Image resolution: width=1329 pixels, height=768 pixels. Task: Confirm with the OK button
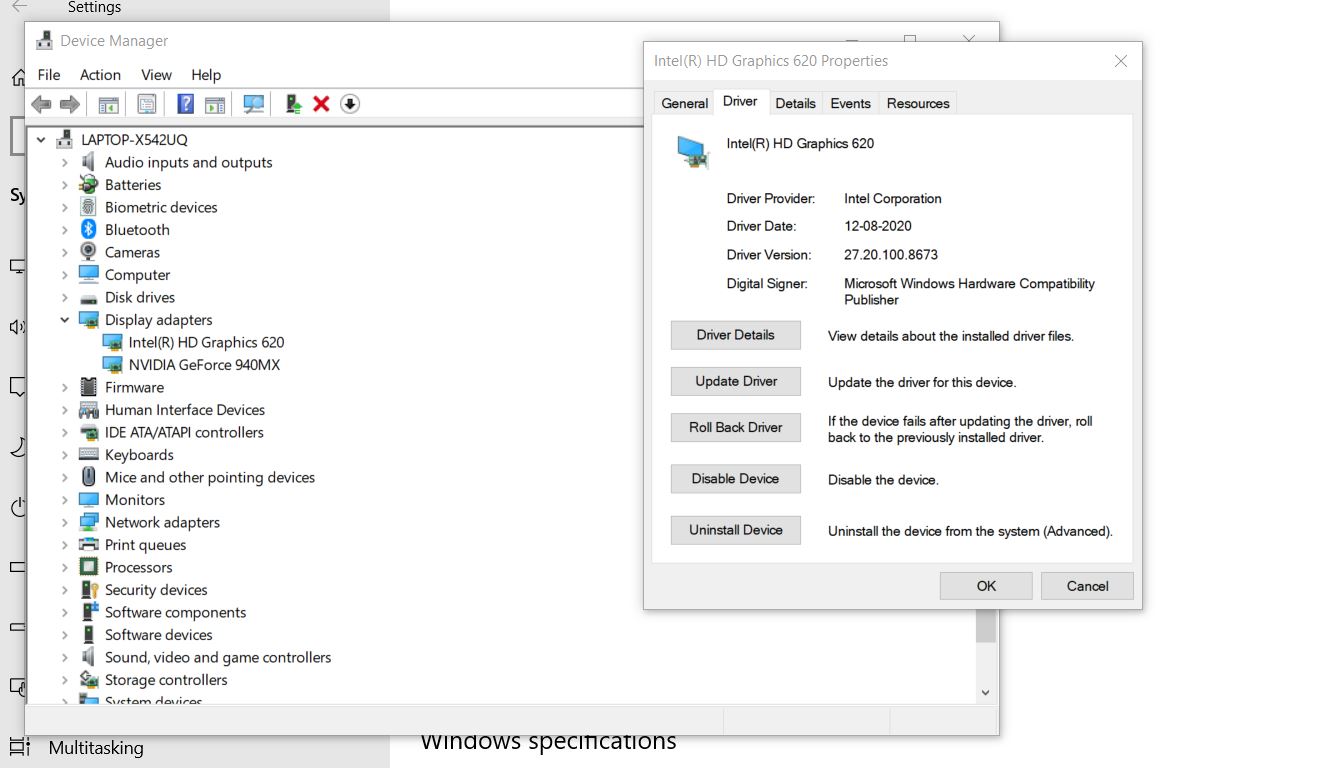(x=986, y=586)
